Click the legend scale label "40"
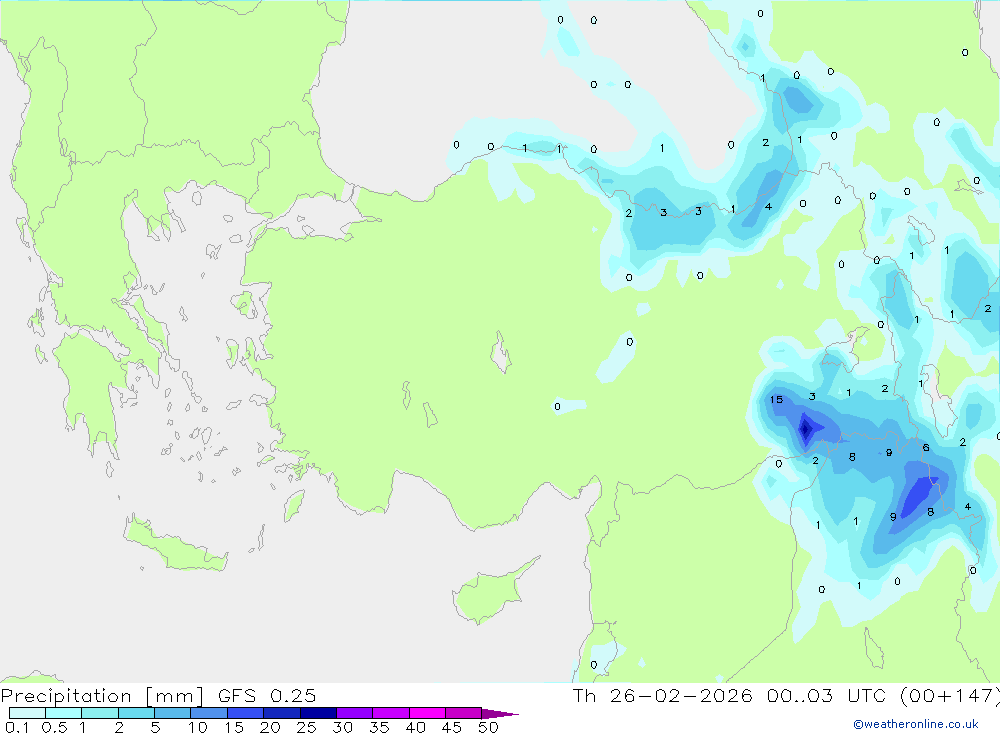This screenshot has height=733, width=1000. click(415, 727)
